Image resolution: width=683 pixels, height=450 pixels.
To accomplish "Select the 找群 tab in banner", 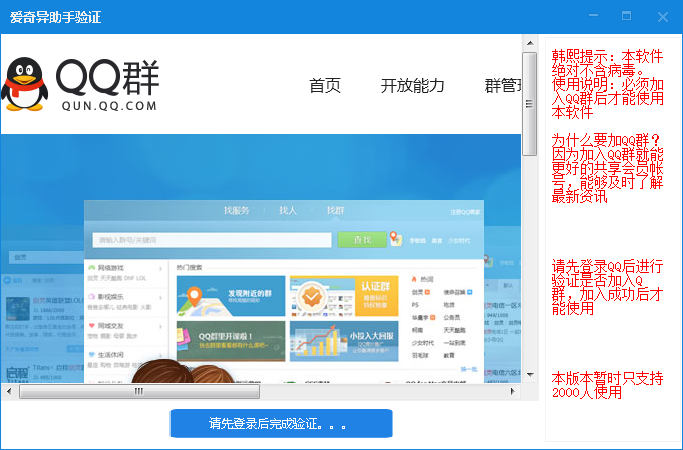I will 335,210.
